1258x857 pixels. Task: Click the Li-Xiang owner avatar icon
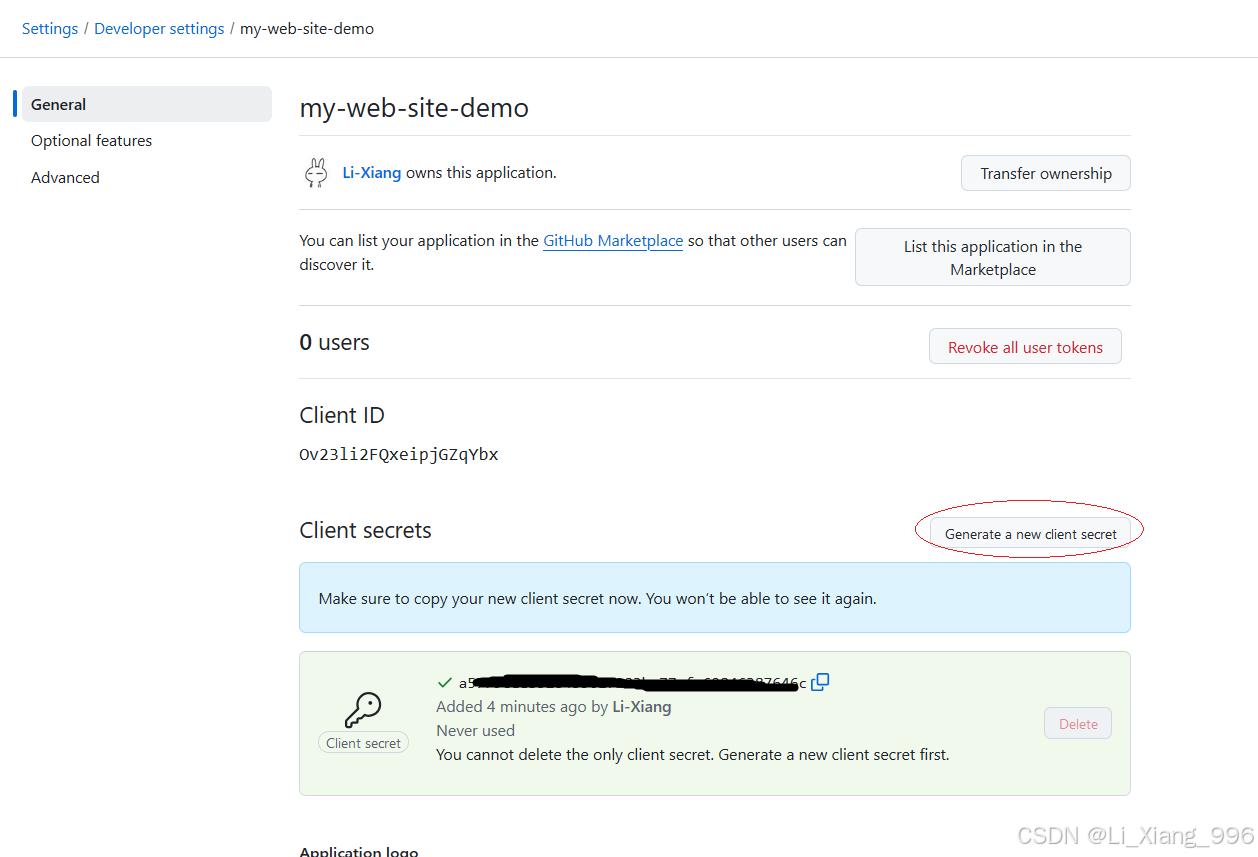(x=316, y=173)
